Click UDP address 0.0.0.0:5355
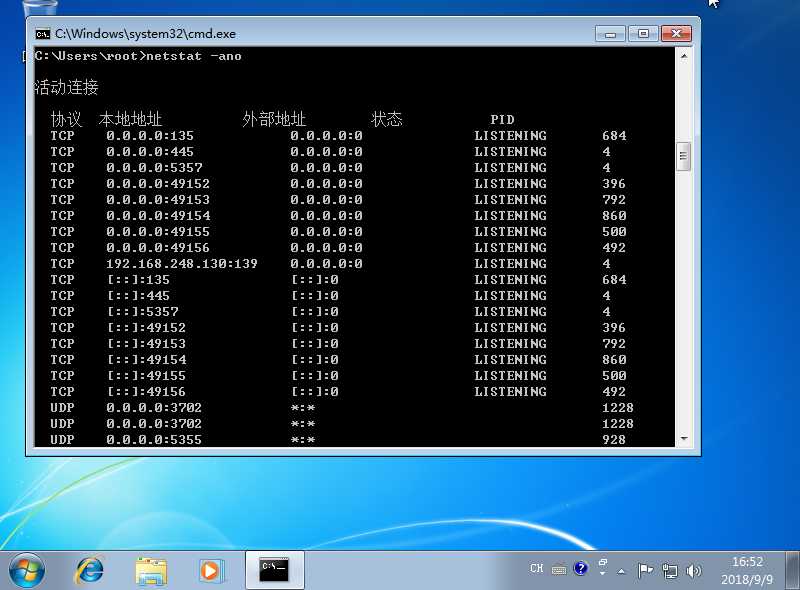 [154, 439]
